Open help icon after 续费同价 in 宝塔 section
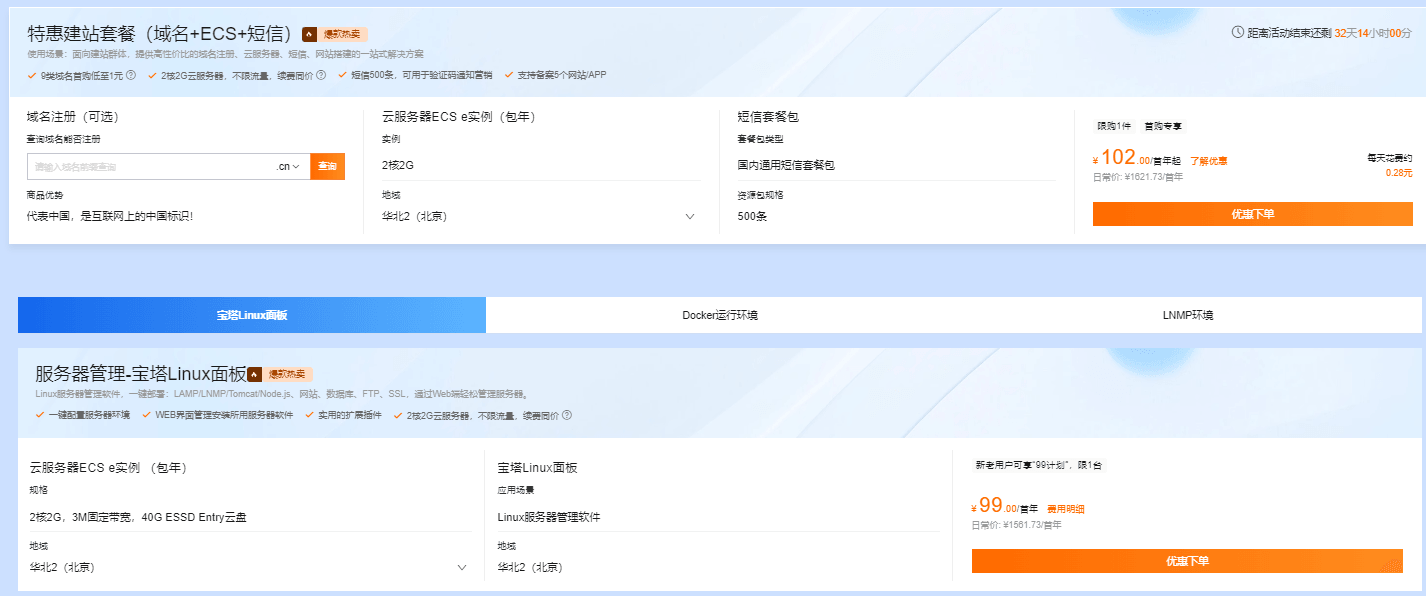This screenshot has height=596, width=1426. 567,415
